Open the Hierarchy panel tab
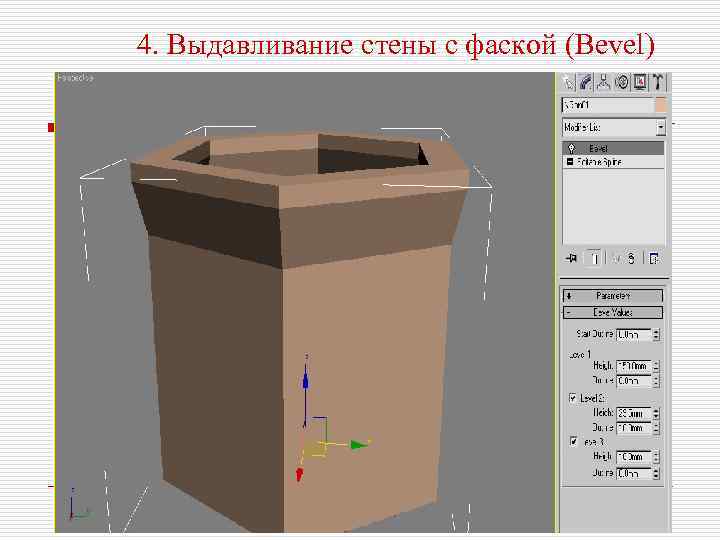 coord(603,83)
